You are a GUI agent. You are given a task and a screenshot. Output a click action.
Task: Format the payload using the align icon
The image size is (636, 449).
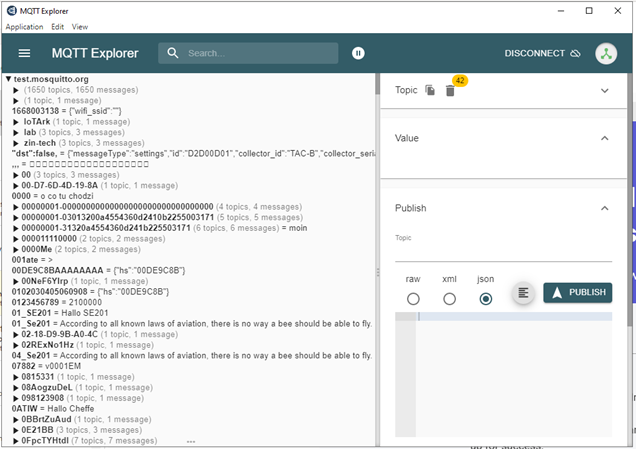523,292
